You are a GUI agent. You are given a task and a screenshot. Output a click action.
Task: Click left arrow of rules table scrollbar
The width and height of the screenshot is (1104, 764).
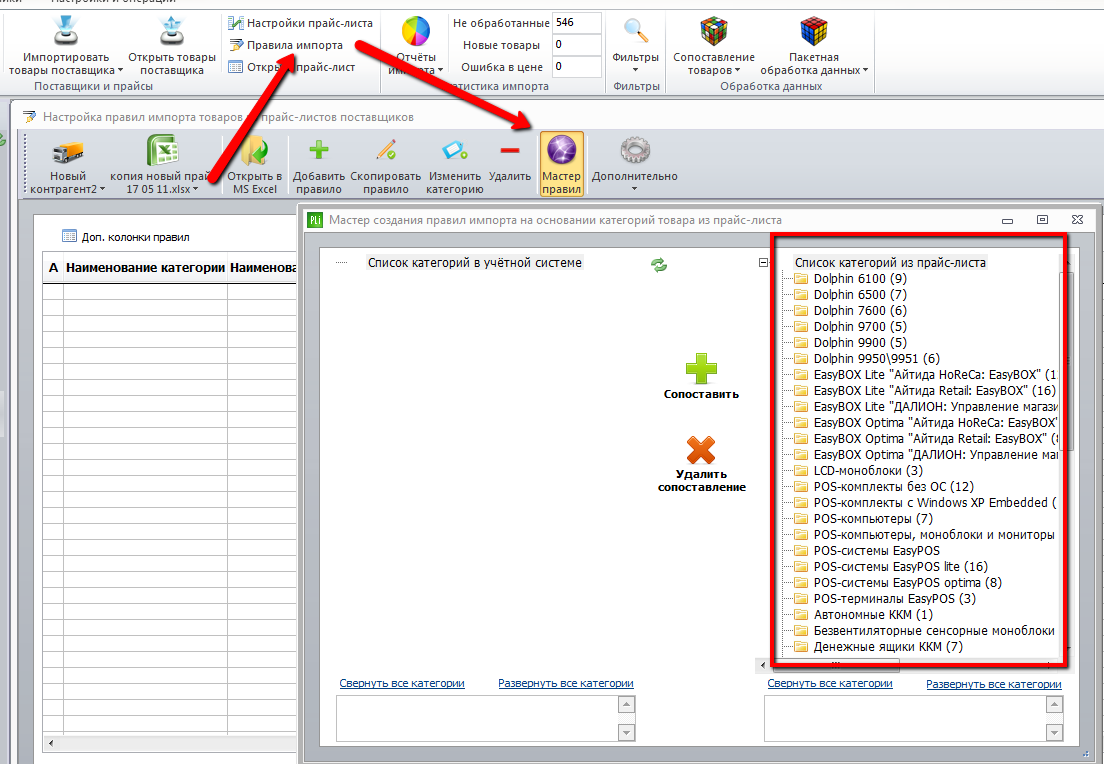tap(50, 743)
